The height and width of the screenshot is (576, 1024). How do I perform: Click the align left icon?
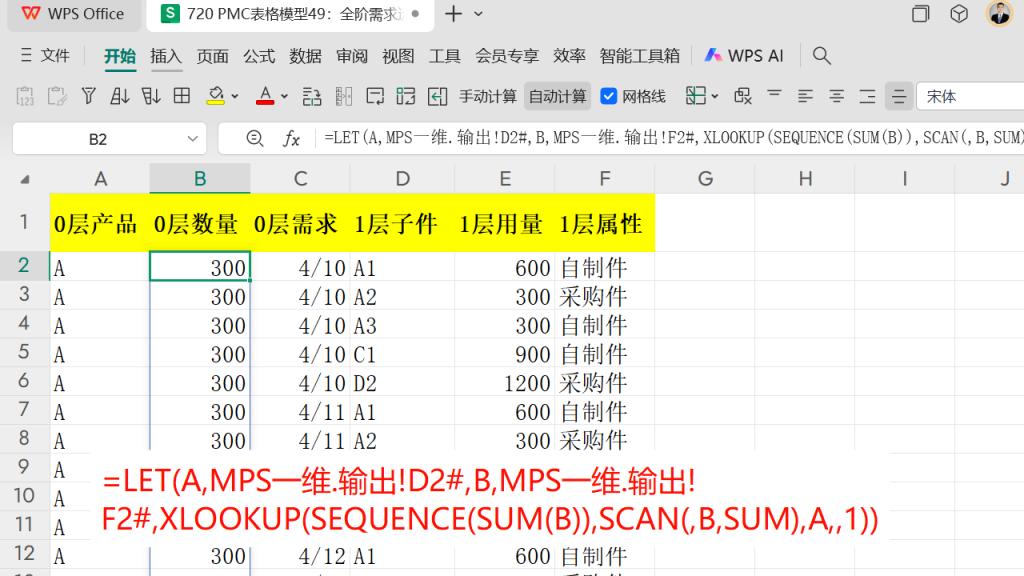[x=805, y=97]
